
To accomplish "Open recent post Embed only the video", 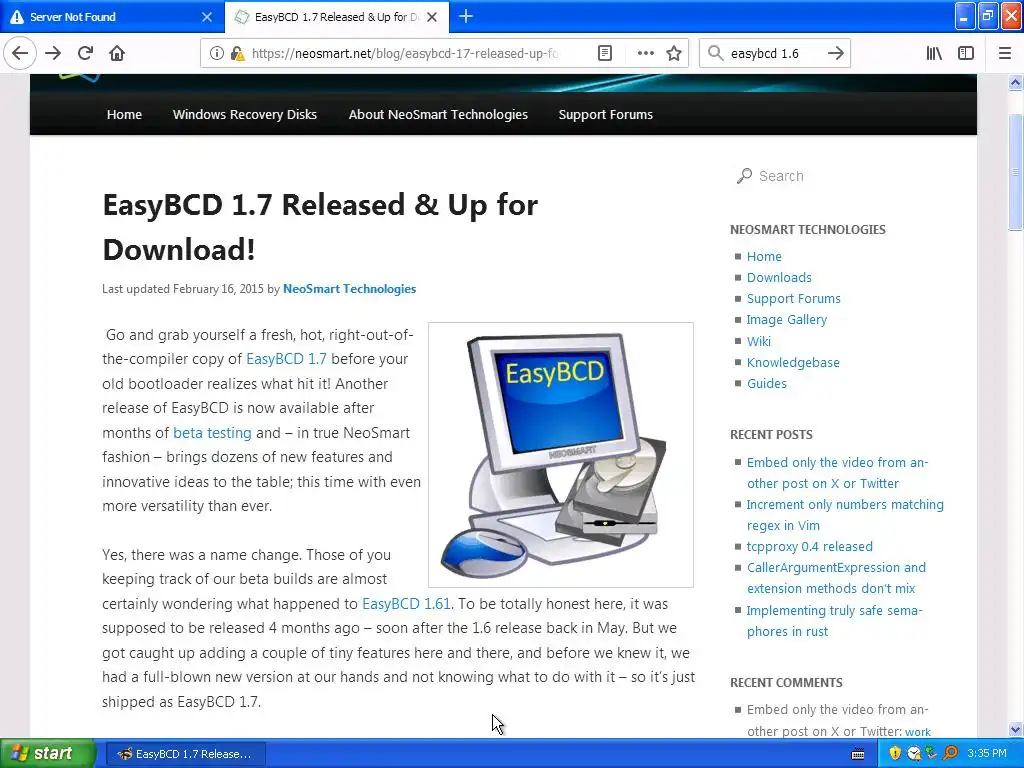I will pos(838,473).
